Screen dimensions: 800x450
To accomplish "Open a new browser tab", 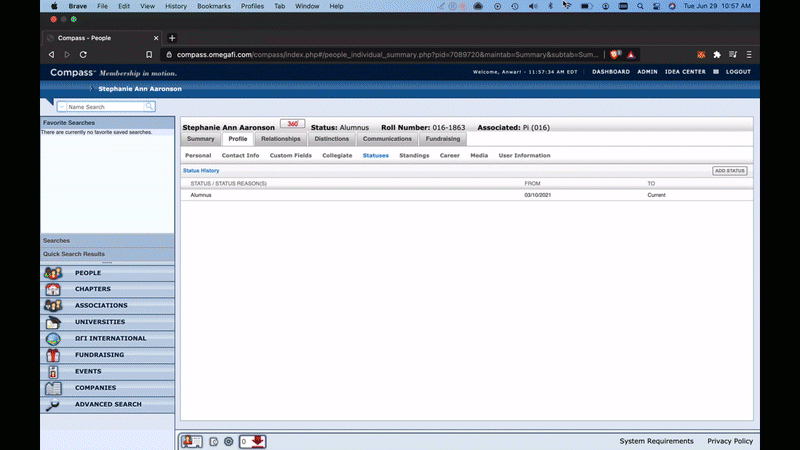I will [x=172, y=38].
